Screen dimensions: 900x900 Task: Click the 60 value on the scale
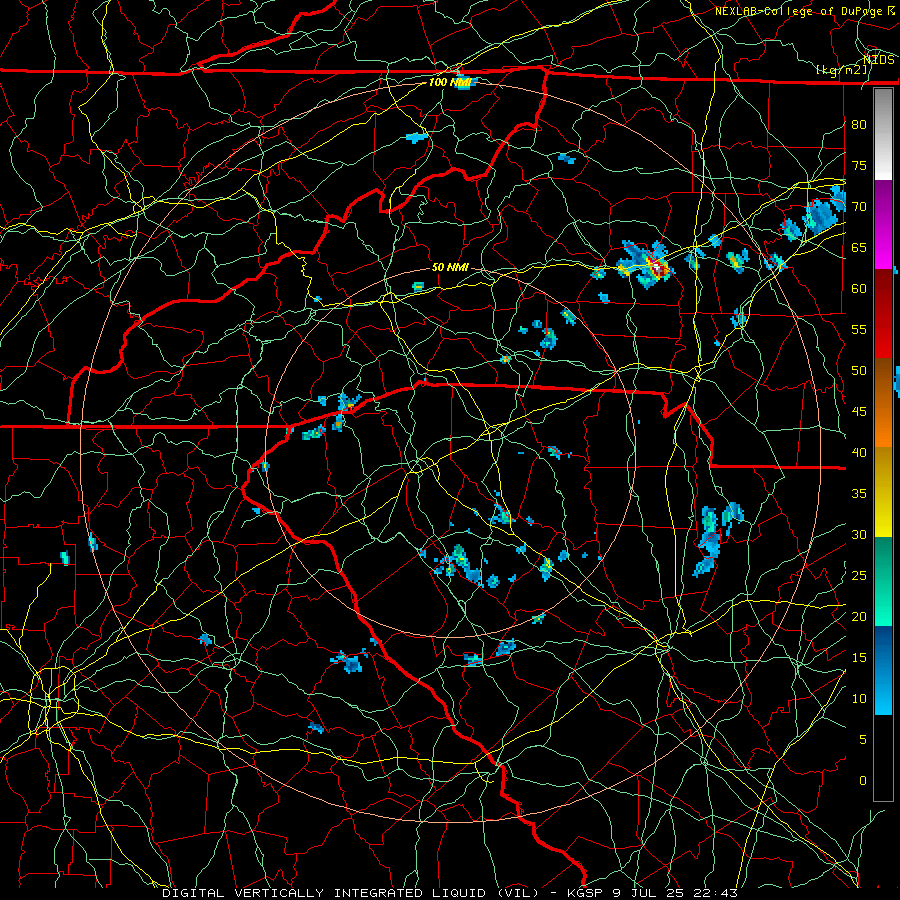(x=859, y=289)
